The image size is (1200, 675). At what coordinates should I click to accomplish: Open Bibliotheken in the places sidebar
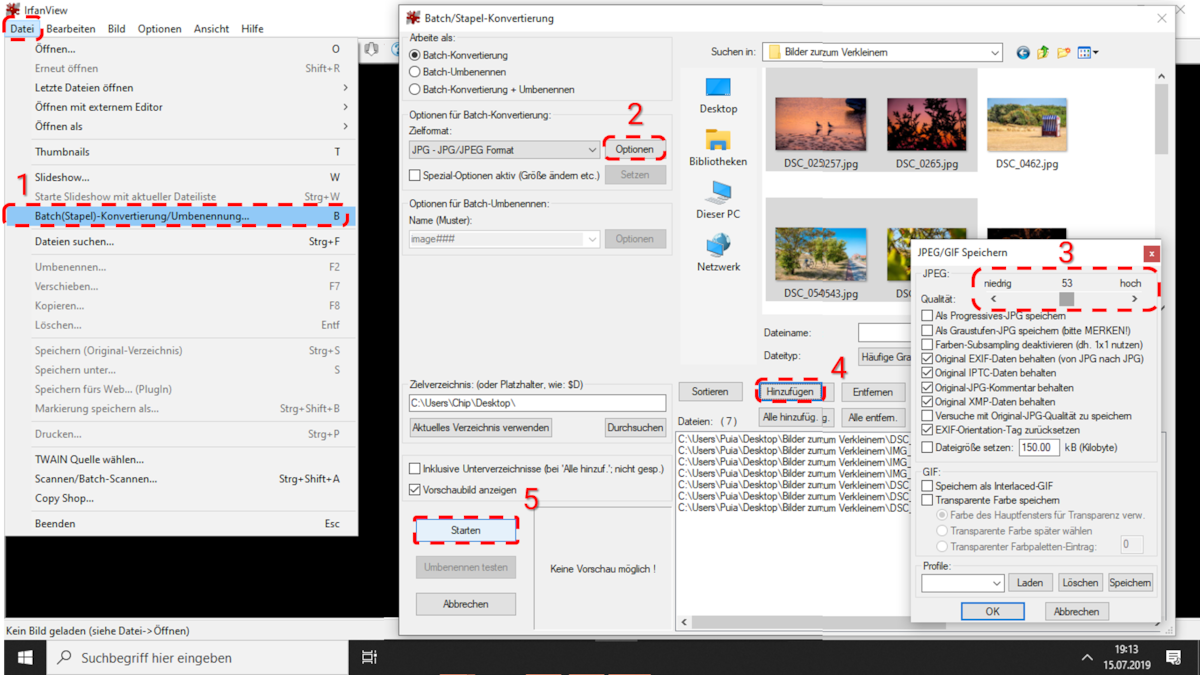click(x=718, y=147)
